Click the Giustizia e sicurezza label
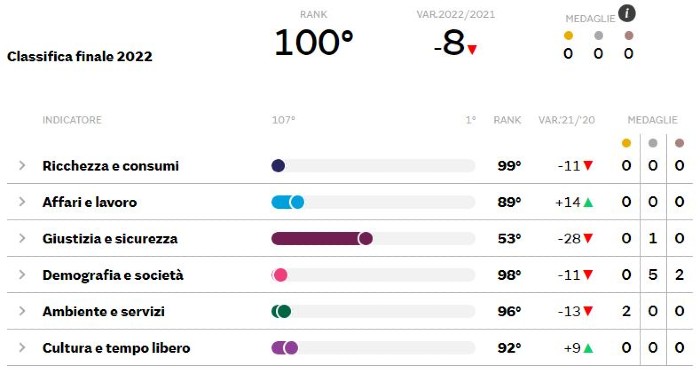The height and width of the screenshot is (374, 700). click(x=110, y=239)
